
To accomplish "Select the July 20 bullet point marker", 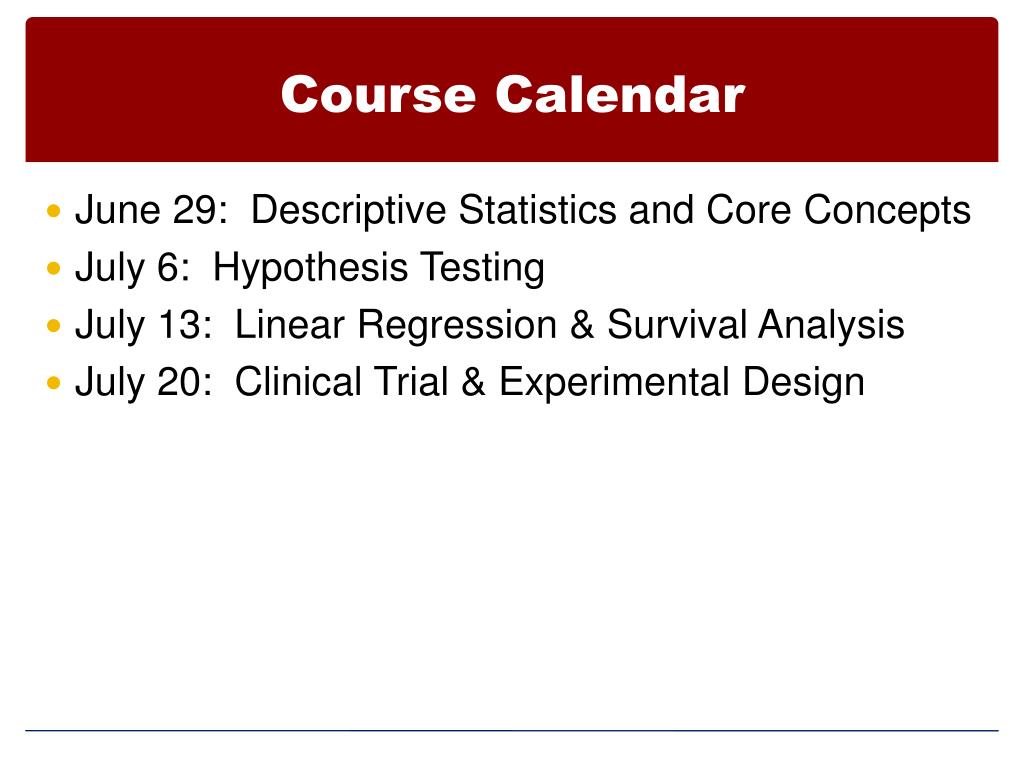I will [x=54, y=383].
